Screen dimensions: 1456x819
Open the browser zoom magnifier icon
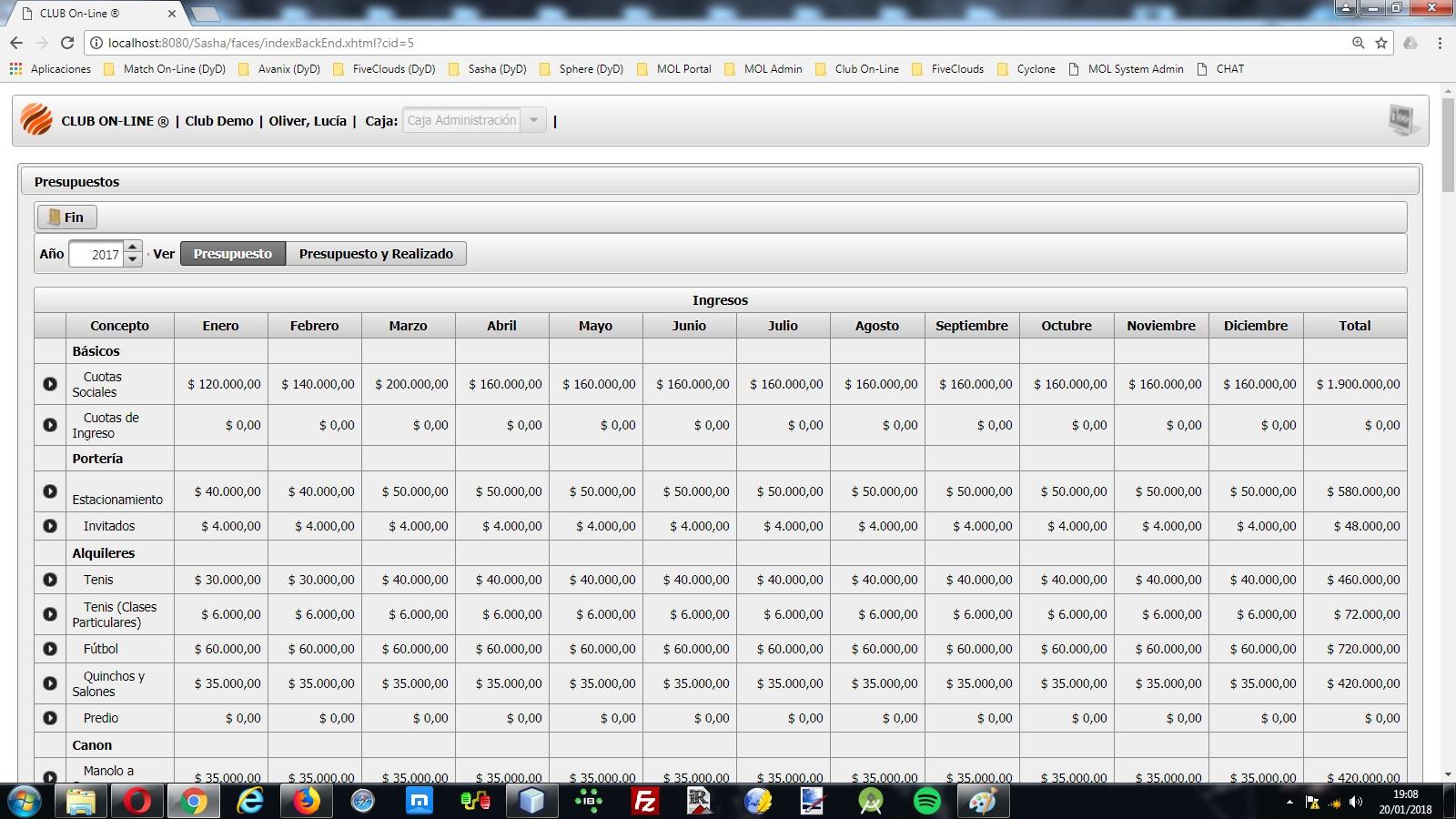[1358, 43]
